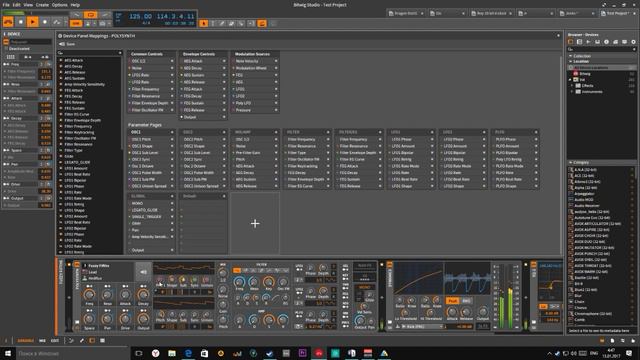Open the Premiere Pro taskbar icon

click(302, 353)
